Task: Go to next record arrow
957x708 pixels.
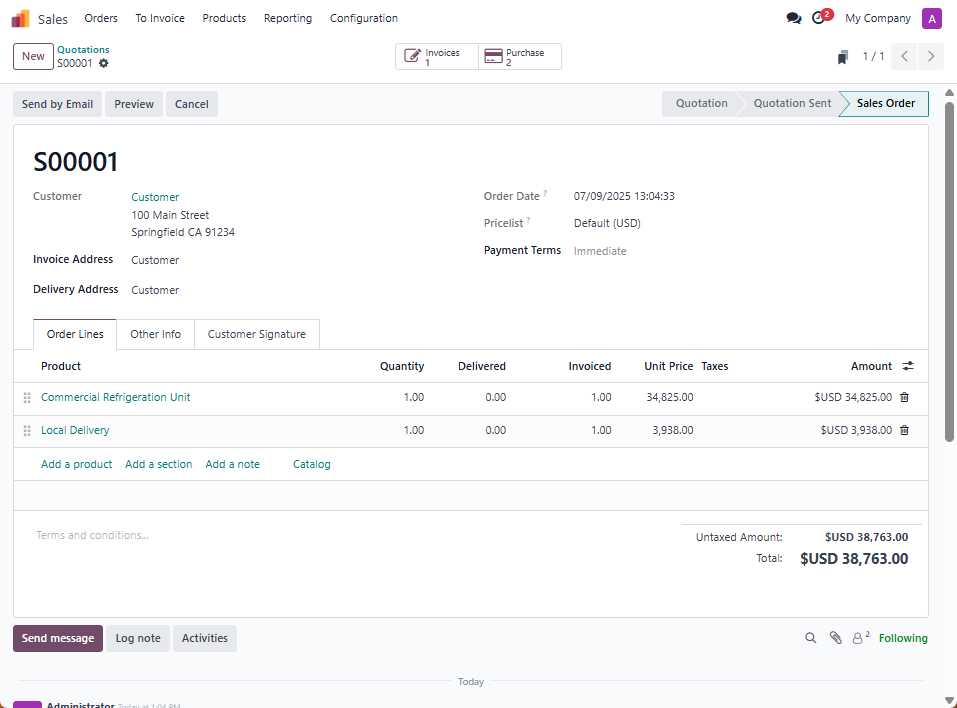Action: (931, 56)
